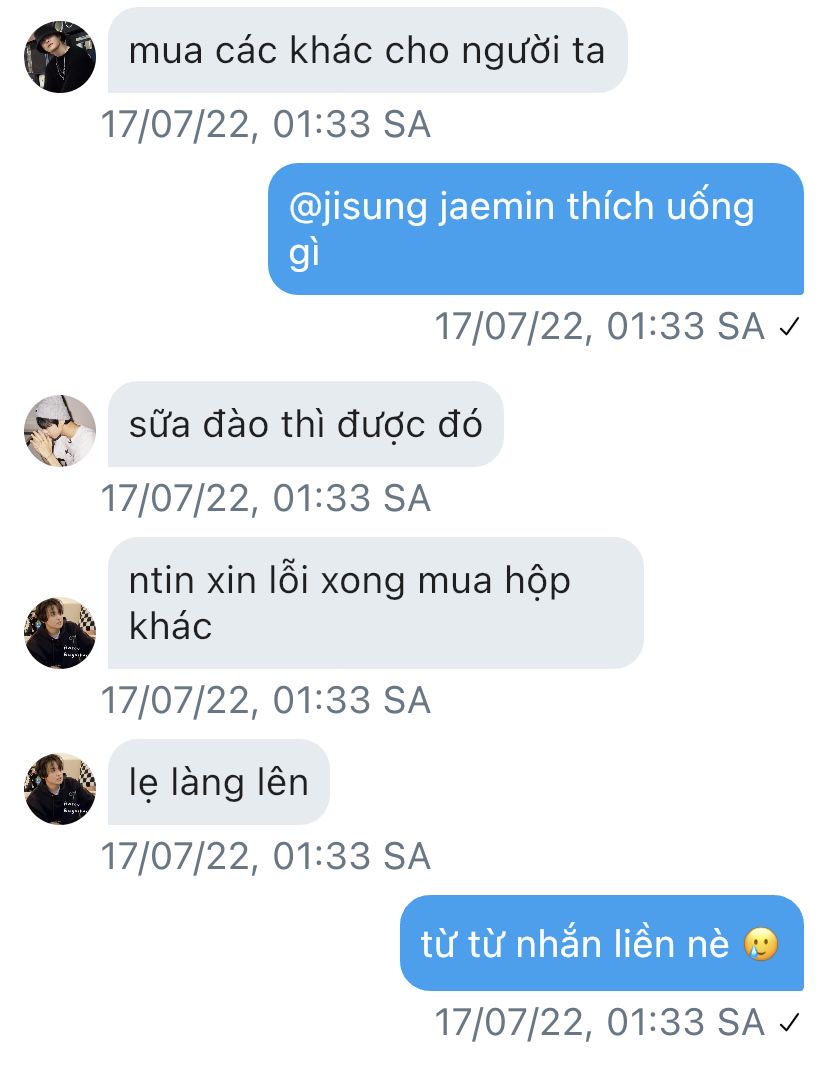Select the 'sữa đào thì được đó' message bubble
This screenshot has width=828, height=1074.
click(x=305, y=425)
